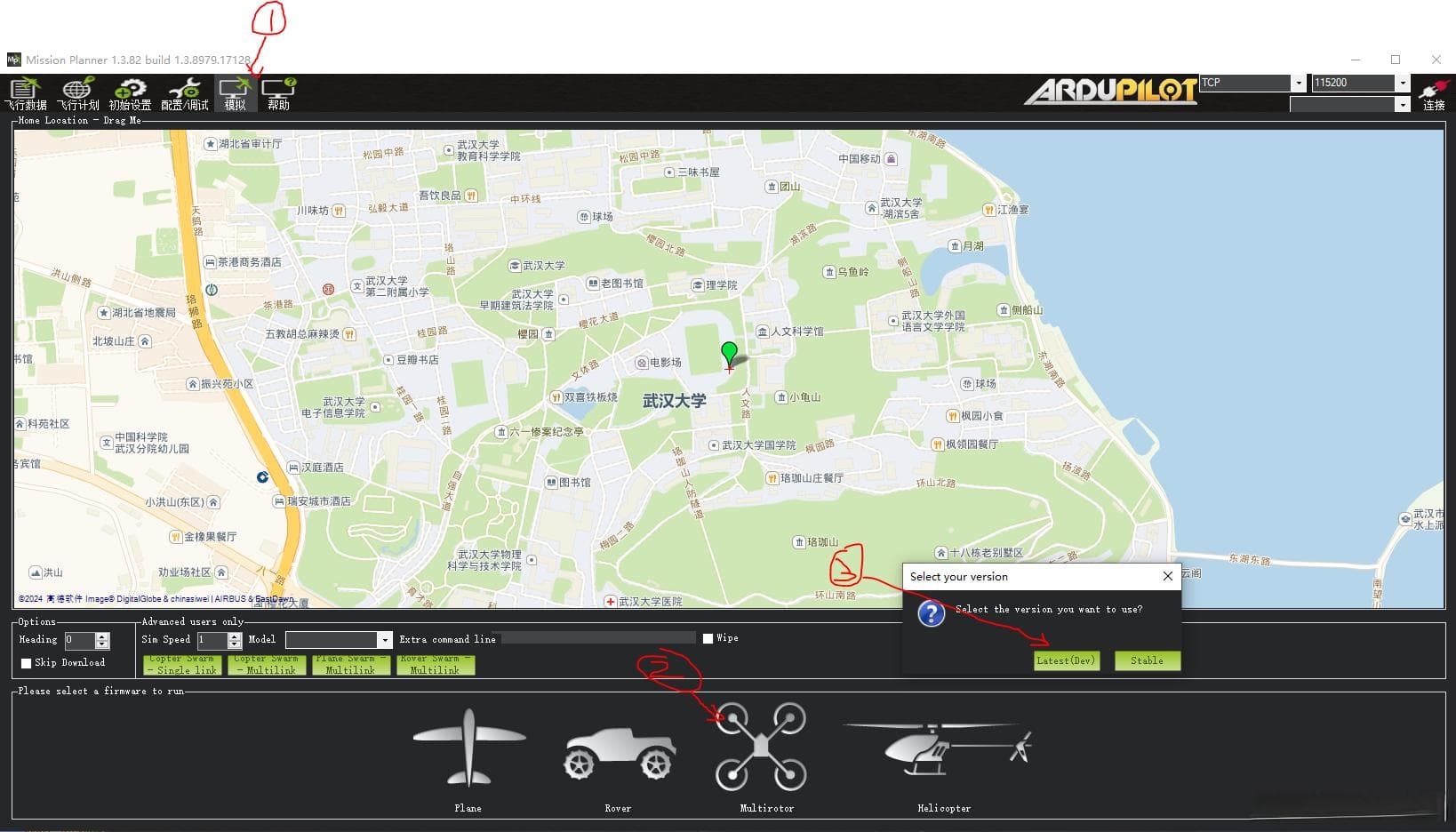Click Copter Swarm - Multilink button
The image size is (1456, 832).
pyautogui.click(x=267, y=665)
